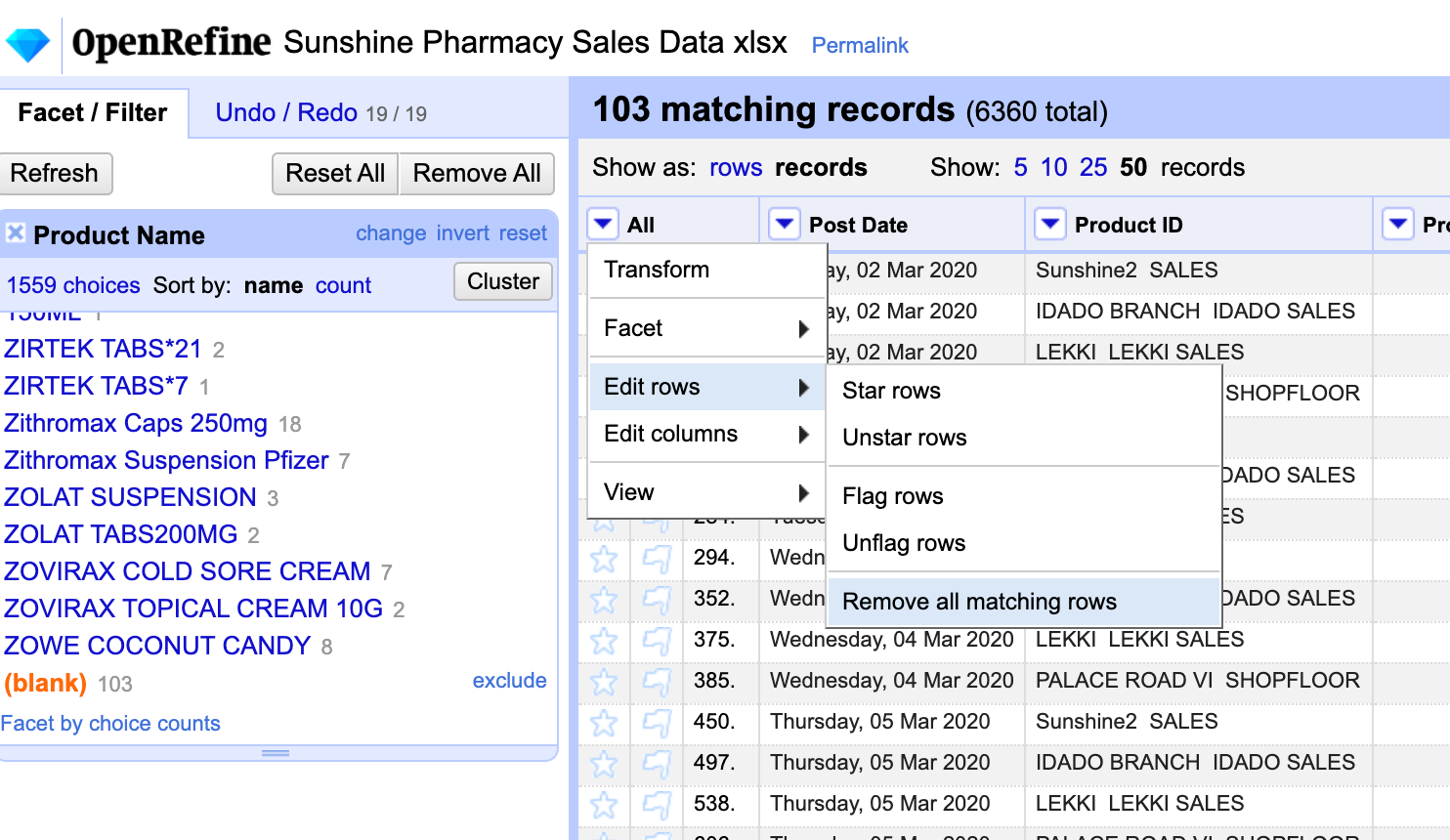
Task: Open Product ID column dropdown
Action: 1049,225
